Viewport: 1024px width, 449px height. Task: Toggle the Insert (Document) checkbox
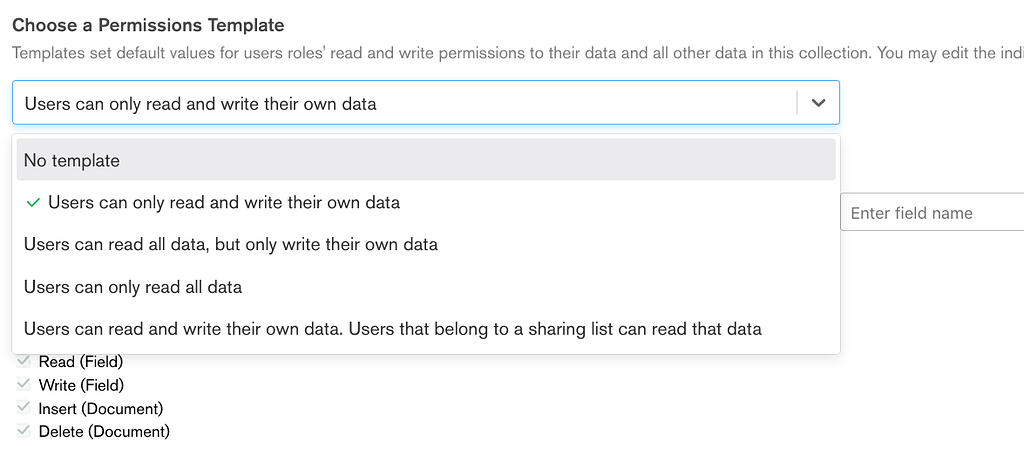pos(24,408)
